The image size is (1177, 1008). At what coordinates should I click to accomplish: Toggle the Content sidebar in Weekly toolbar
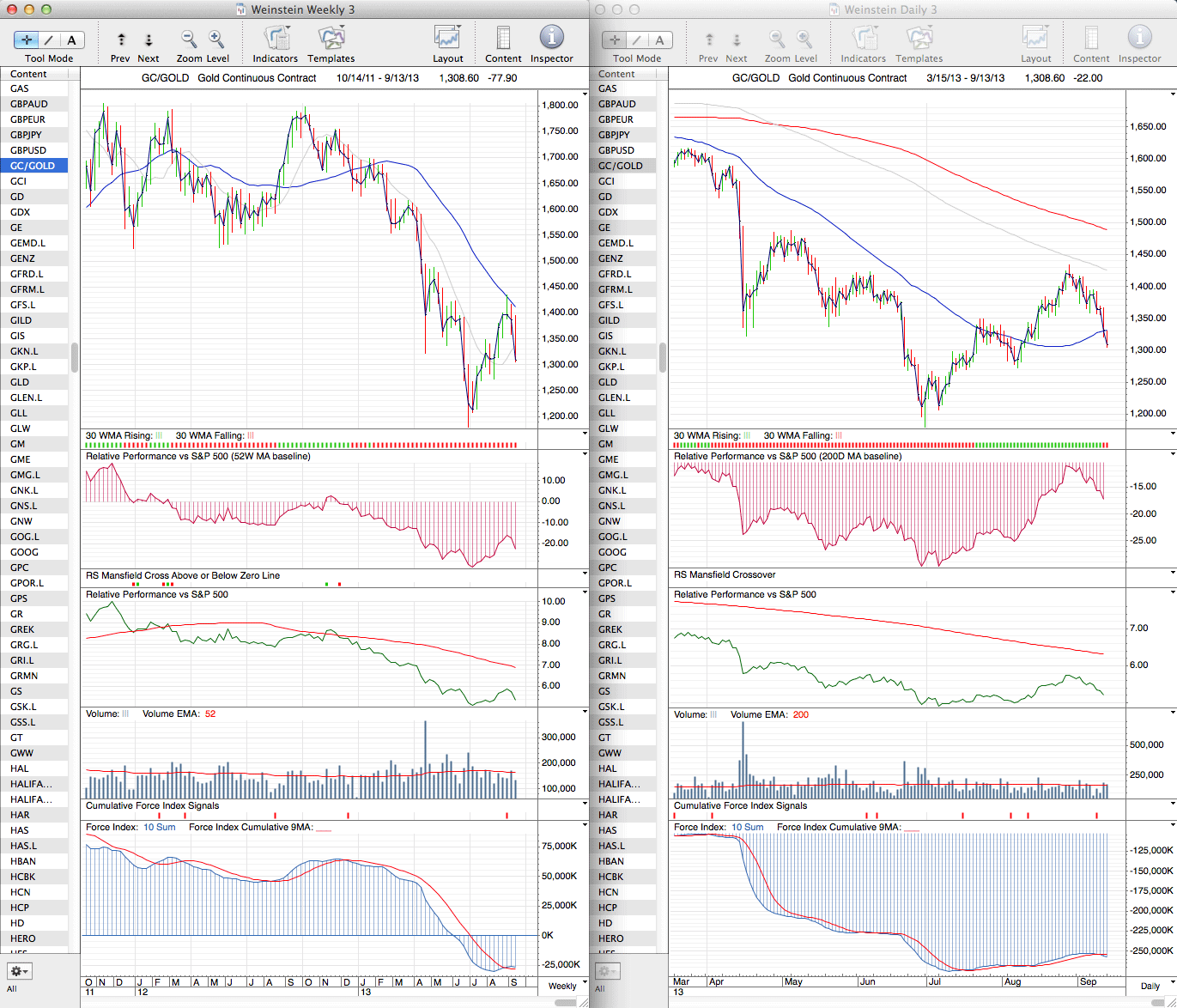[x=503, y=39]
